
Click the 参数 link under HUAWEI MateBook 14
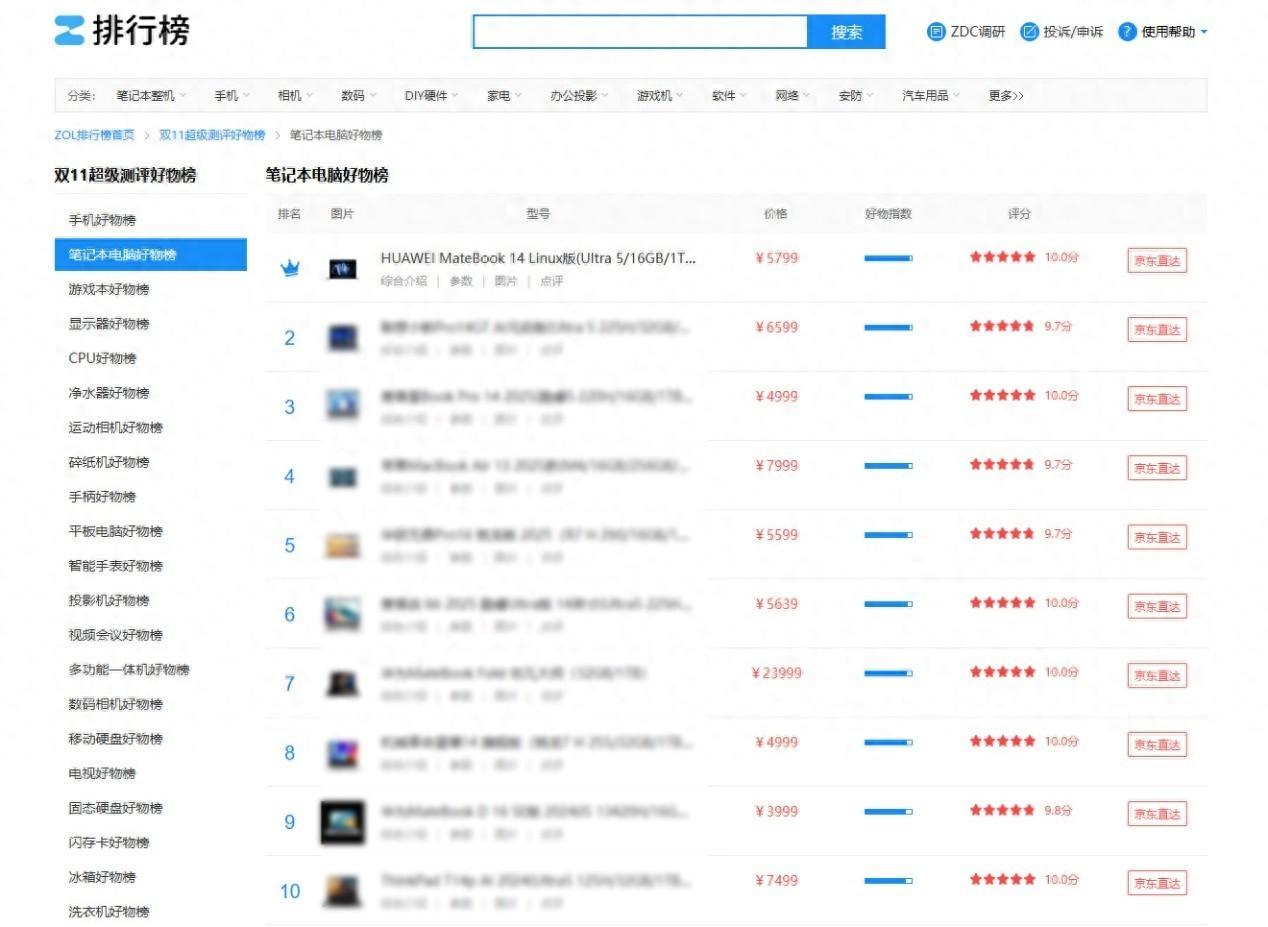(460, 281)
